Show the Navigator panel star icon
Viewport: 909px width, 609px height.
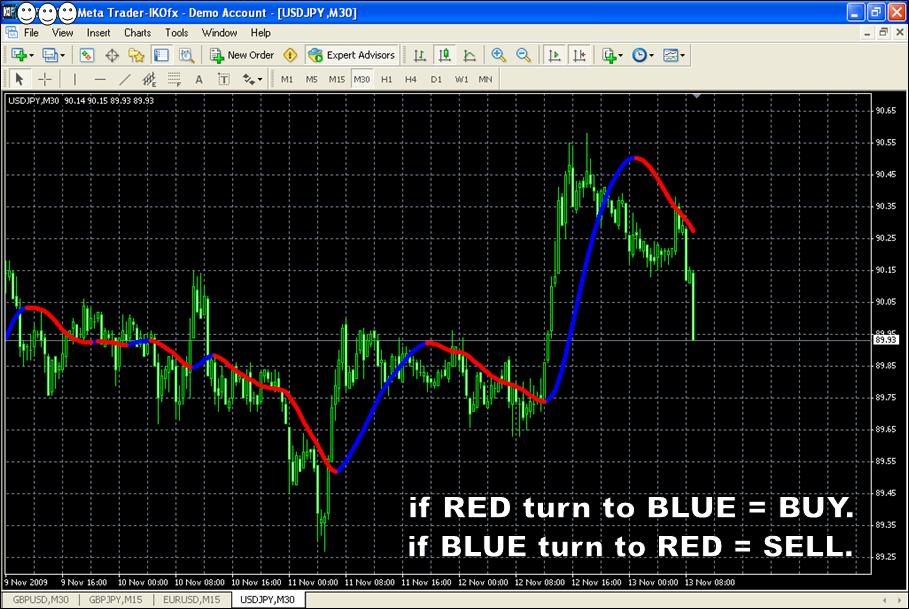pyautogui.click(x=136, y=55)
